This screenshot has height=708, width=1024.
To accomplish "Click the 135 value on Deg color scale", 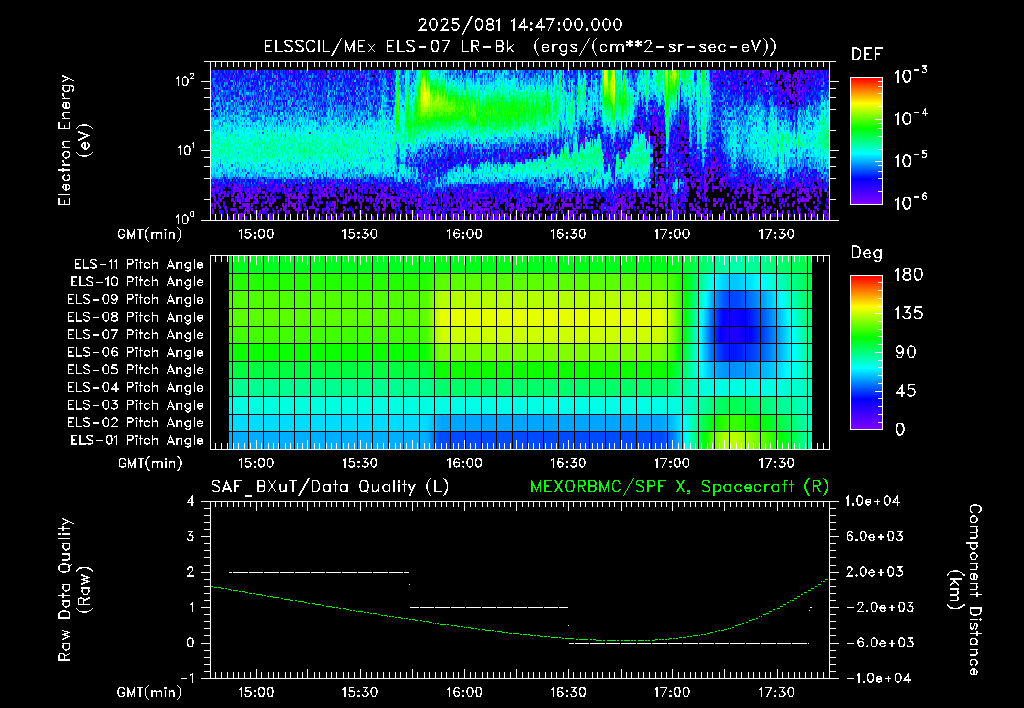I will pyautogui.click(x=908, y=314).
